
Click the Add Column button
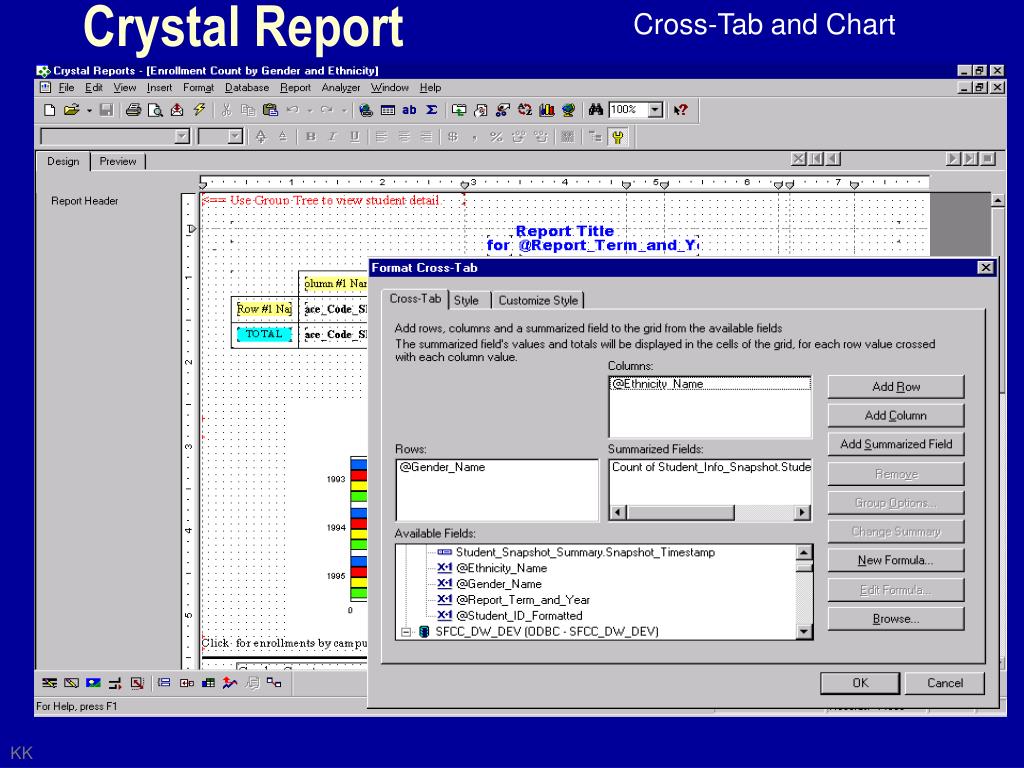point(896,415)
